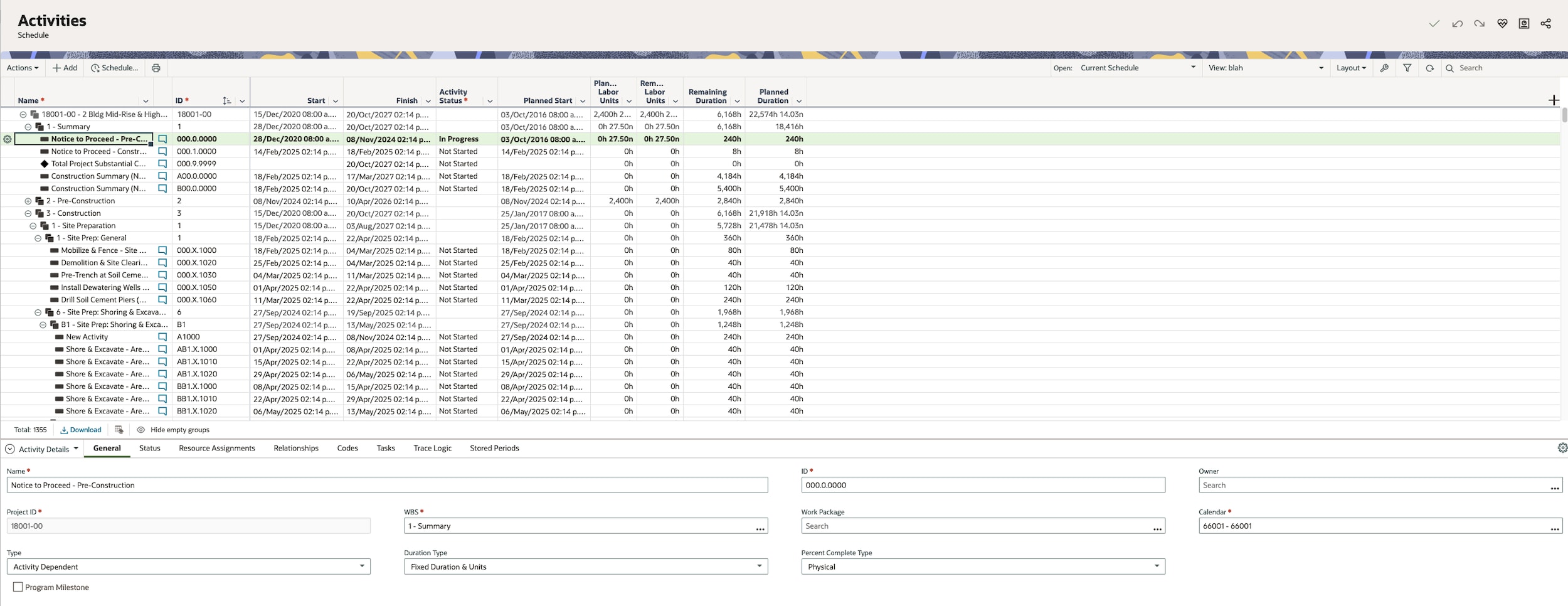The width and height of the screenshot is (1568, 606).
Task: Click the activity Name input field
Action: pos(386,485)
